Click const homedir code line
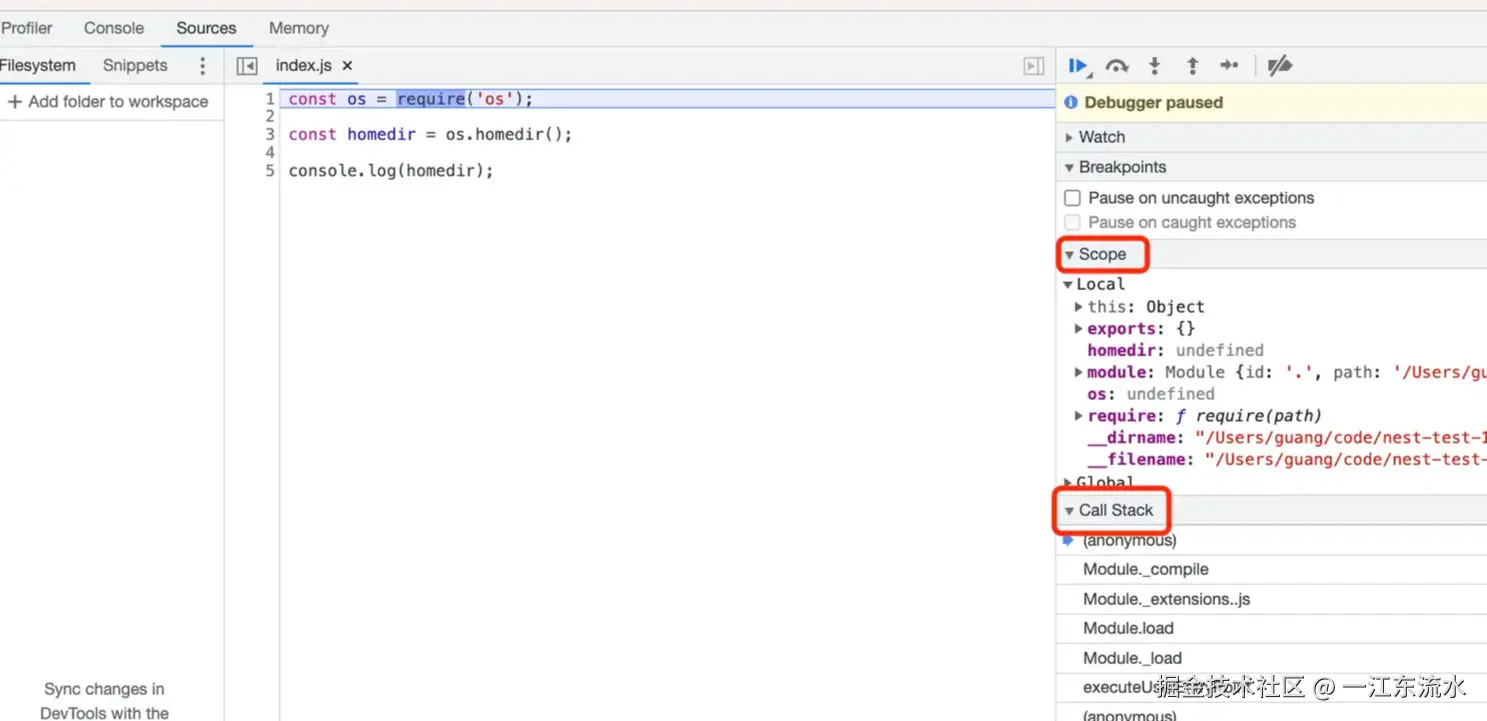This screenshot has height=721, width=1487. 430,134
